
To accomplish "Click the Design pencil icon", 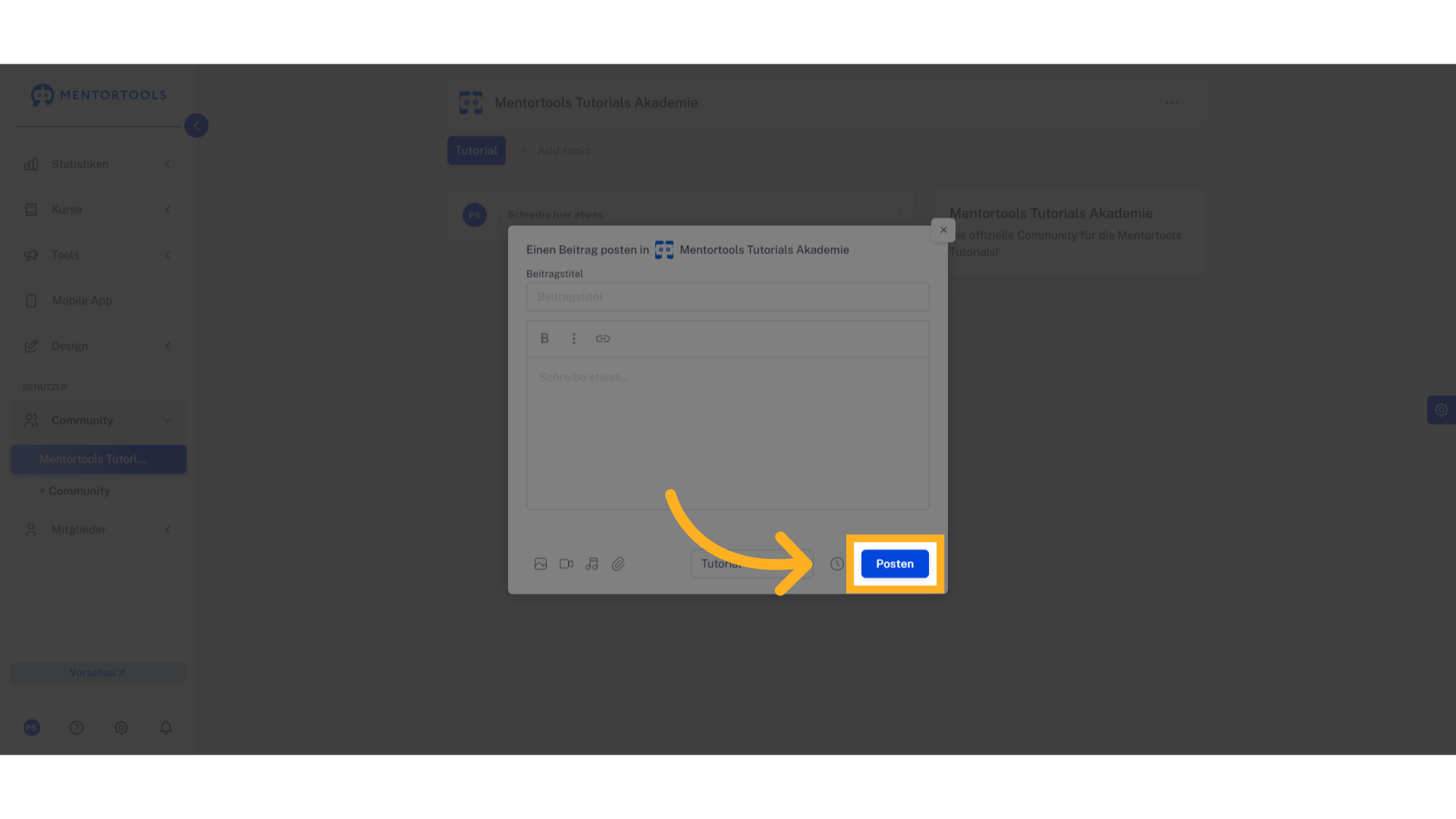I will tap(31, 347).
